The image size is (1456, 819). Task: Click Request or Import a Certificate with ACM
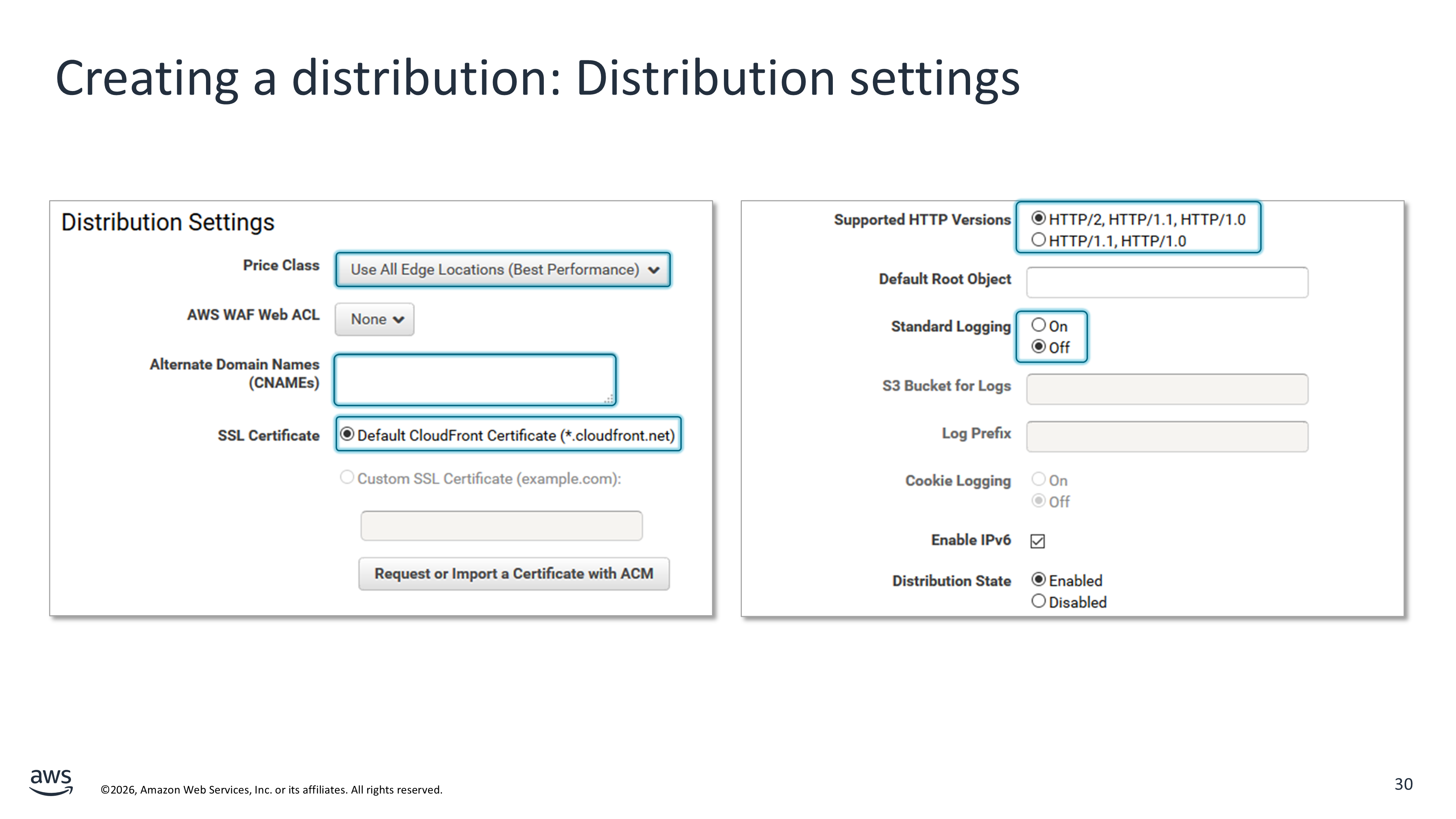513,574
